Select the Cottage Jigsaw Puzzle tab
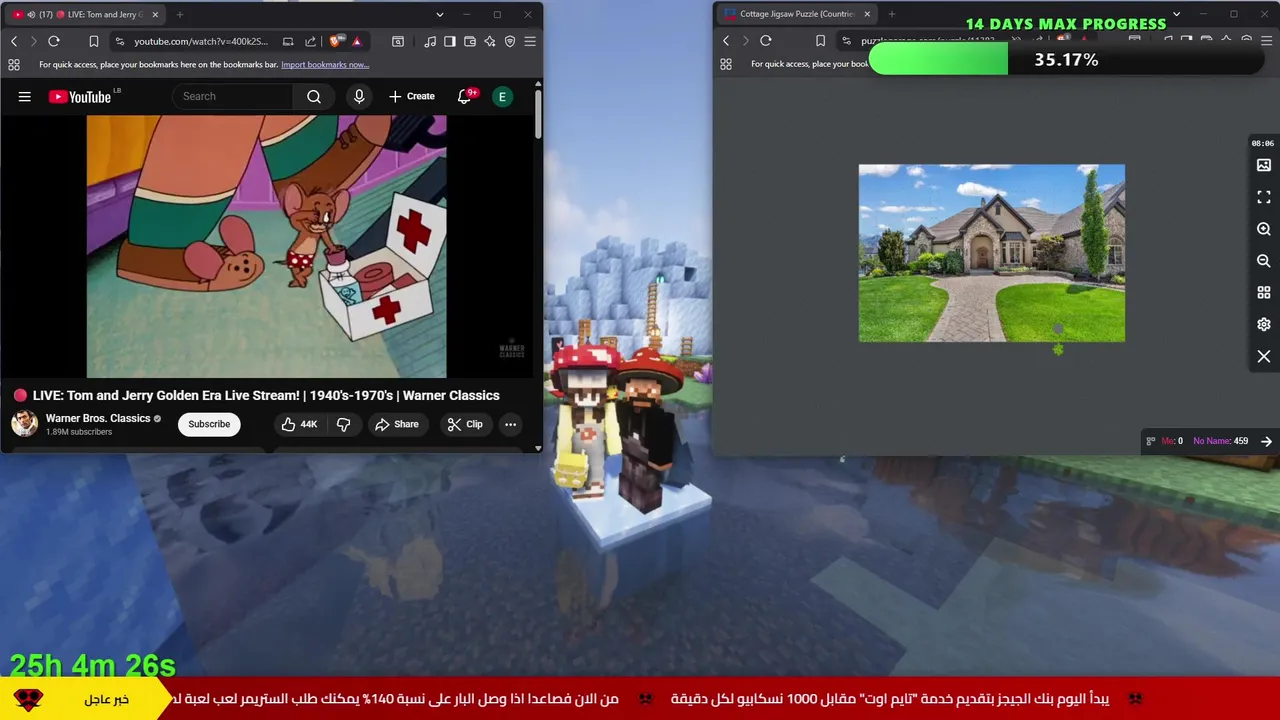This screenshot has height=720, width=1280. click(797, 14)
